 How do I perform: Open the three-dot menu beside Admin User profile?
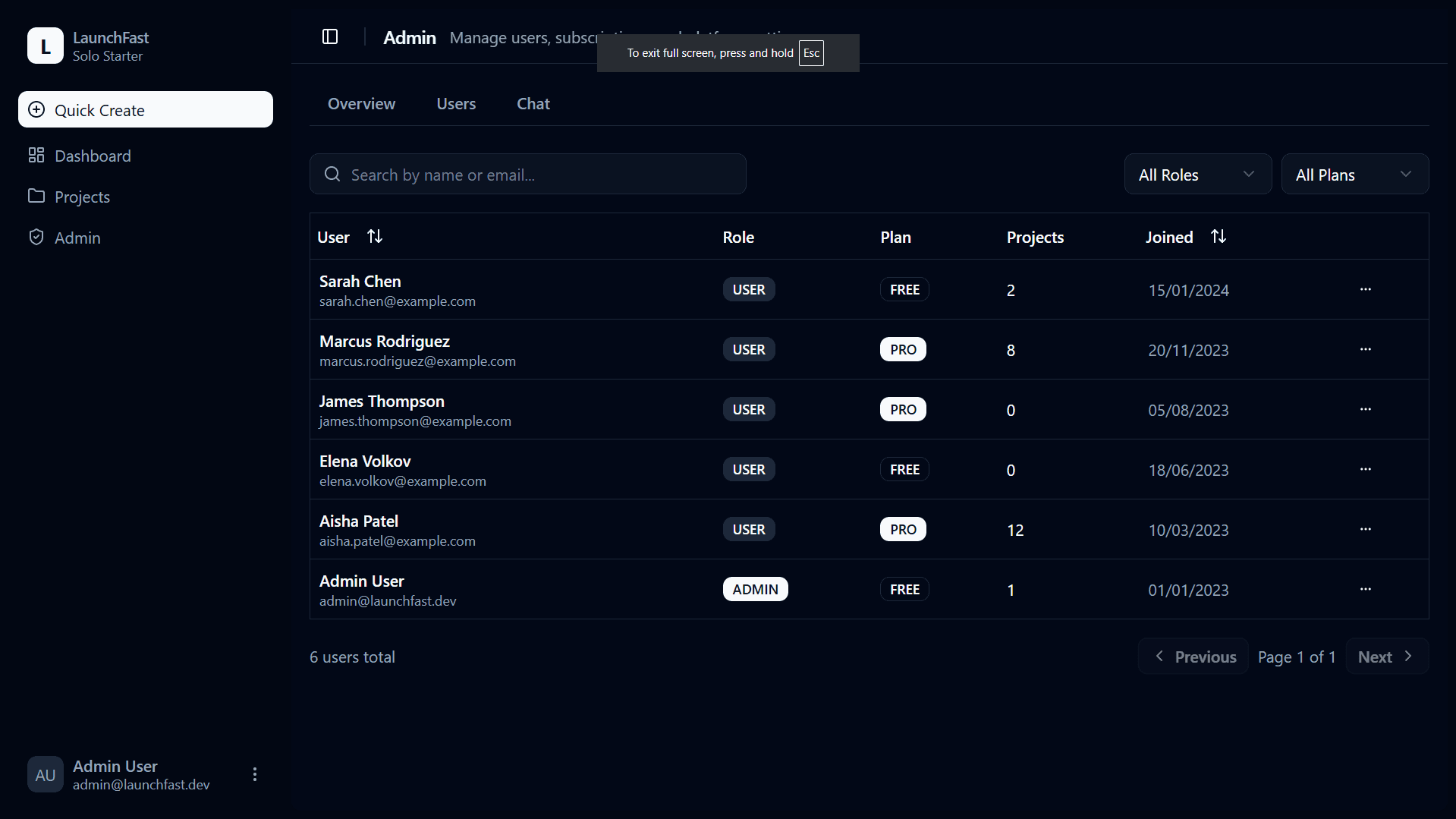[254, 774]
